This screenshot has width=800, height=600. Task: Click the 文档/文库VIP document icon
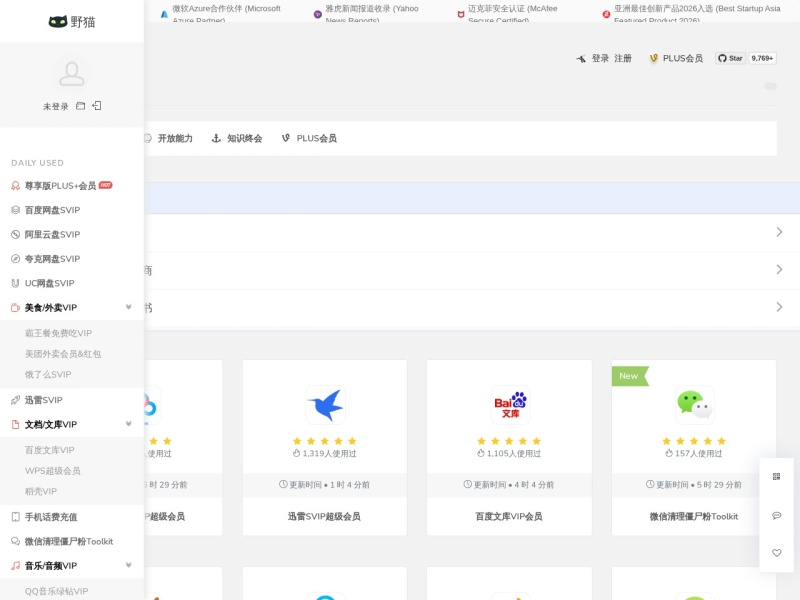[15, 424]
